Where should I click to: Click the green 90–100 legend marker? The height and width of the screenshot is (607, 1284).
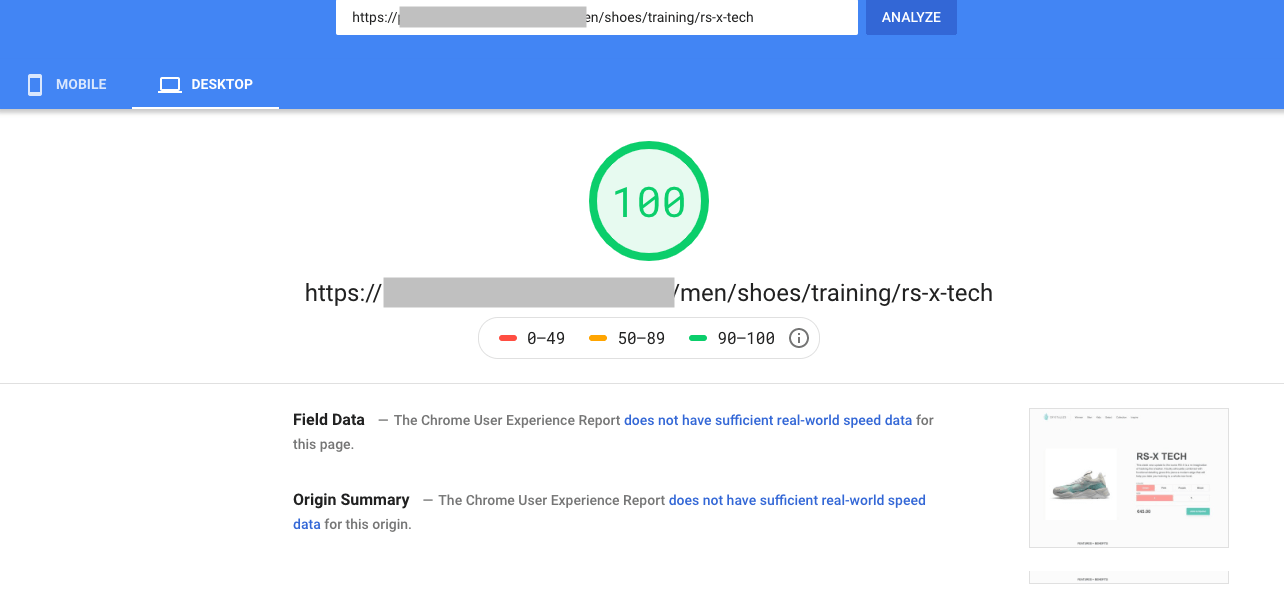tap(698, 338)
